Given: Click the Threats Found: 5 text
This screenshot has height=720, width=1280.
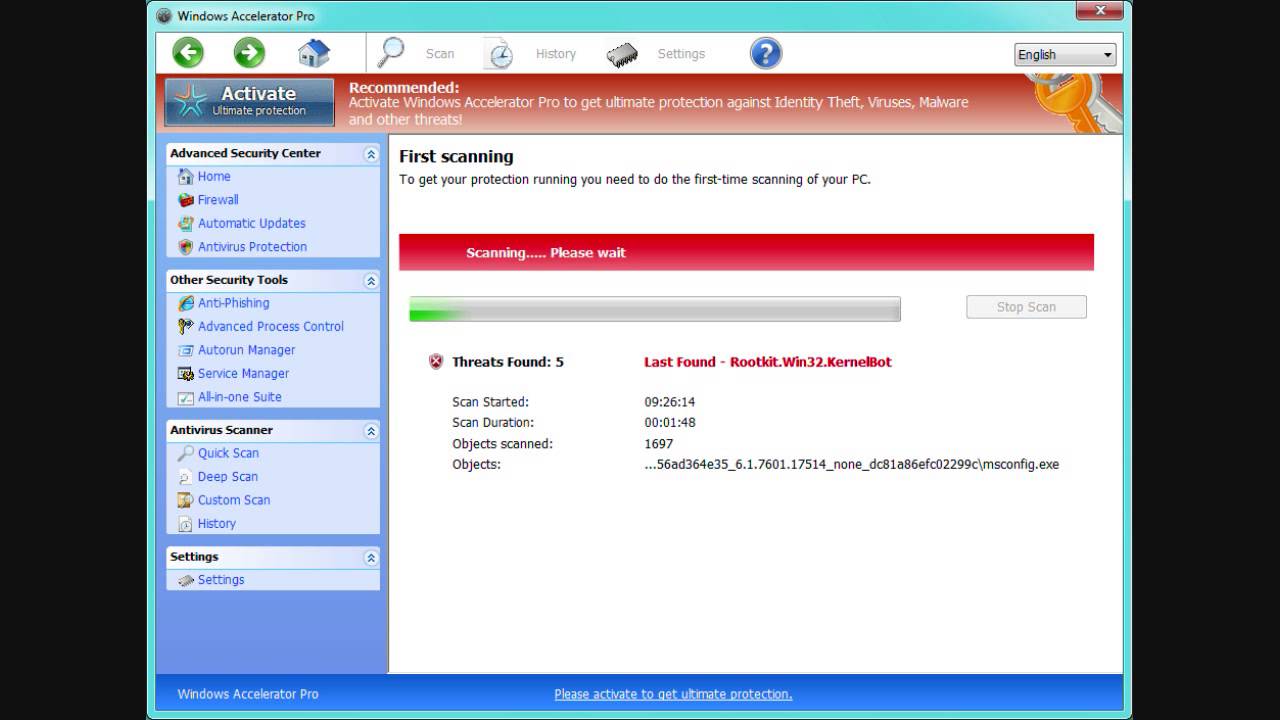Looking at the screenshot, I should coord(508,362).
